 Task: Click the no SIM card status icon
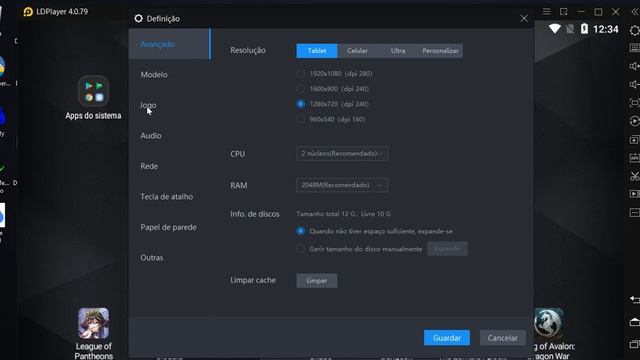pyautogui.click(x=570, y=29)
